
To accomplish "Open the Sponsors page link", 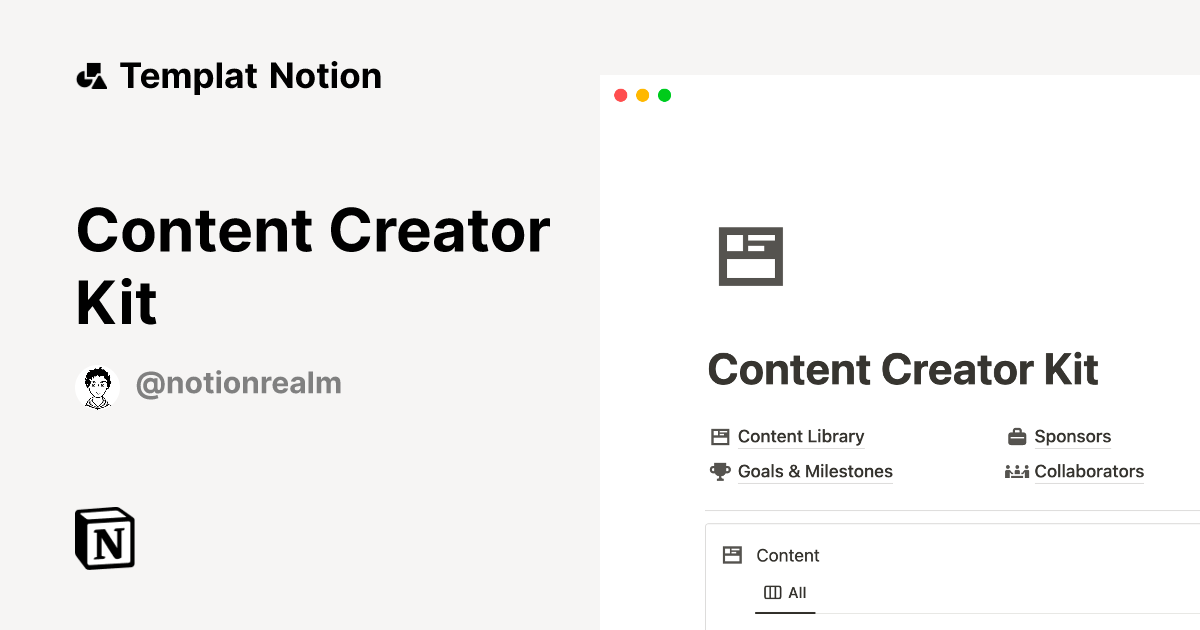I will point(1072,437).
